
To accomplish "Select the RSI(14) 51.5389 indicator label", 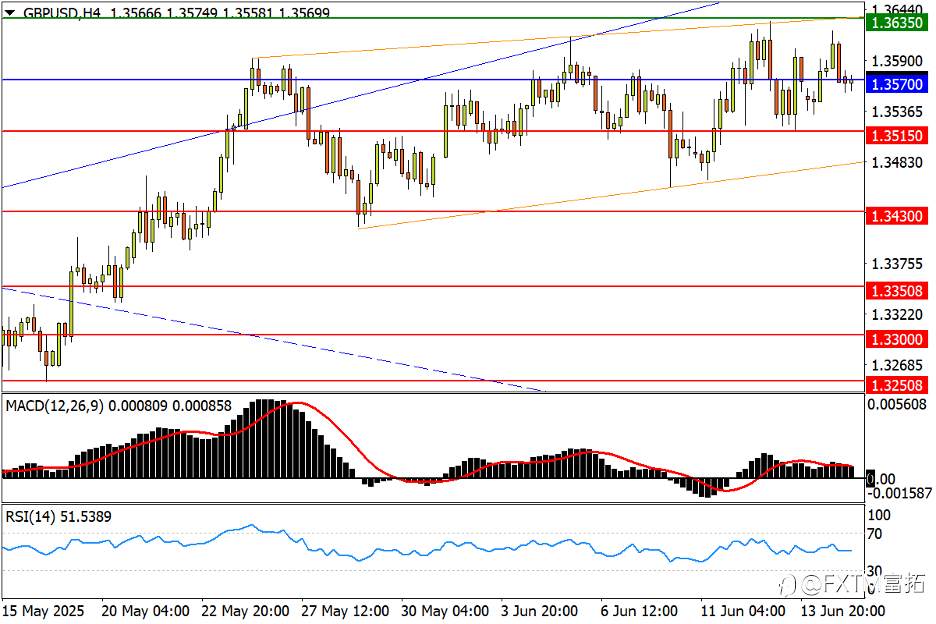I will (58, 517).
